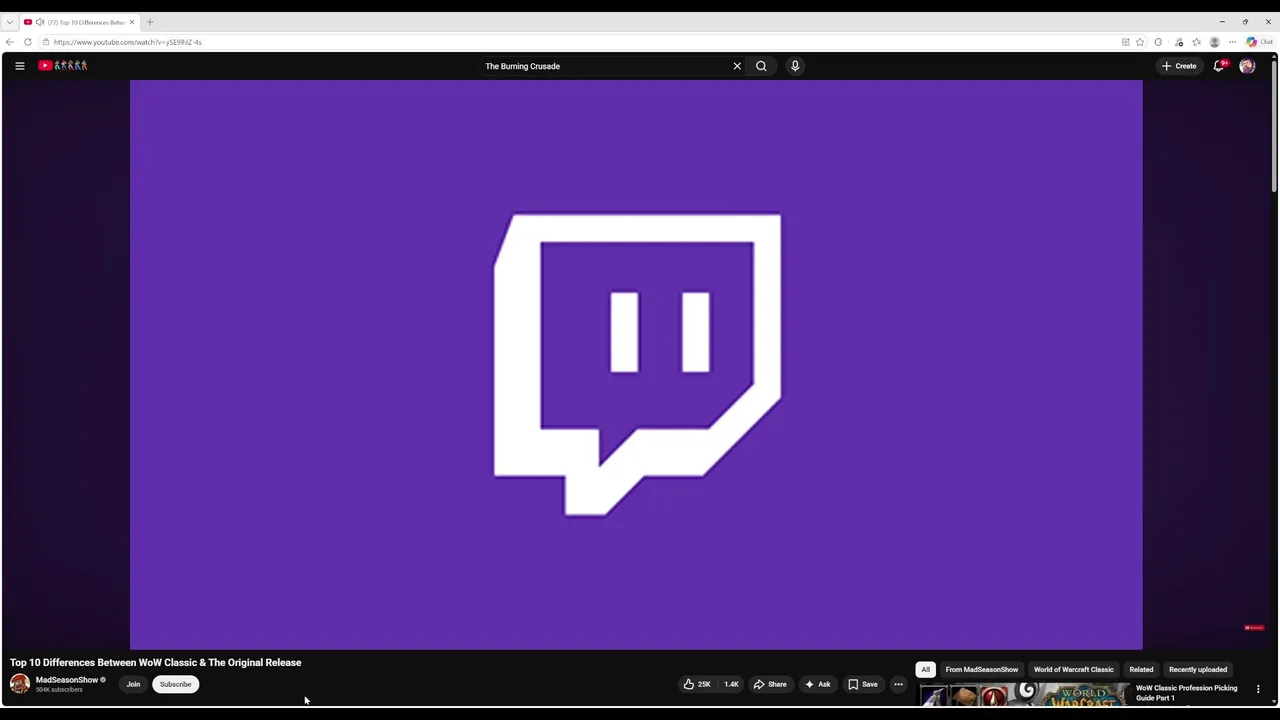Select the World of Warcraft Classic chip

point(1073,669)
